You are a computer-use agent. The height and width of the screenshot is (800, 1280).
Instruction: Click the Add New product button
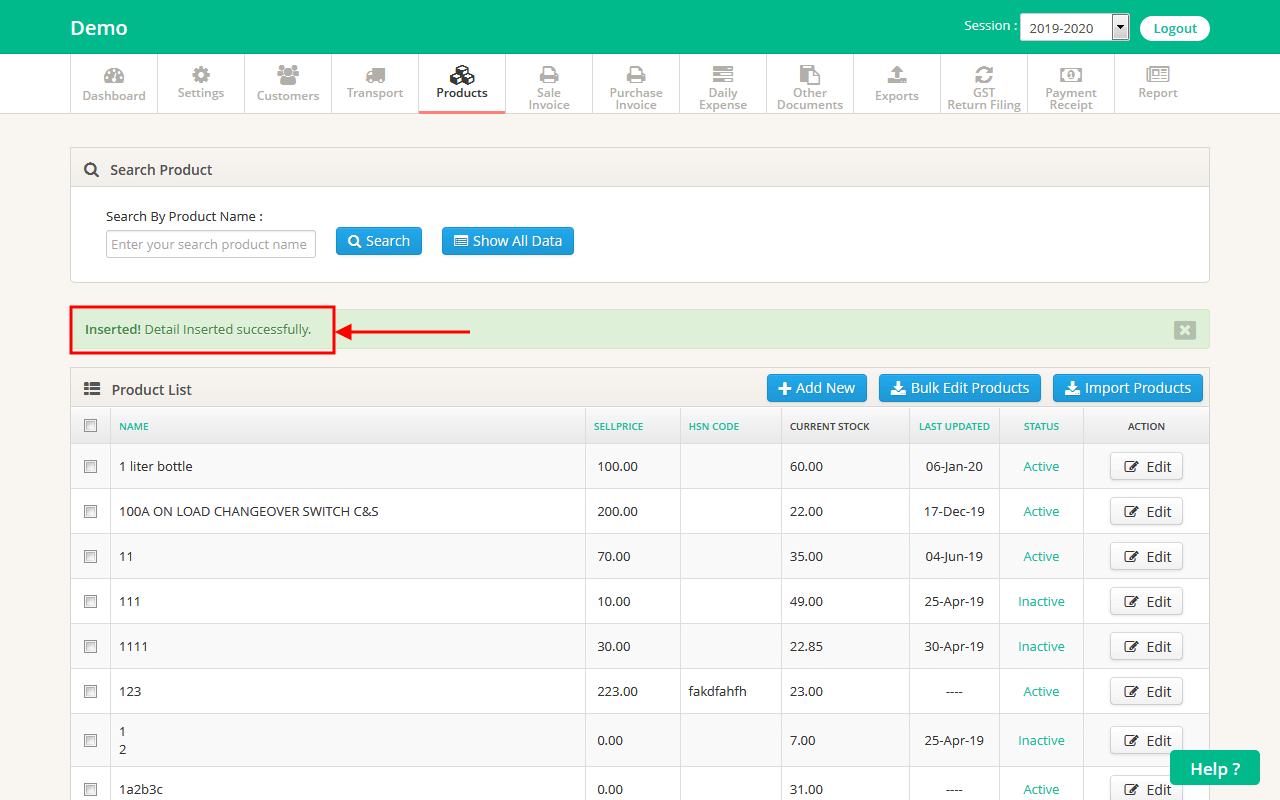click(x=817, y=388)
